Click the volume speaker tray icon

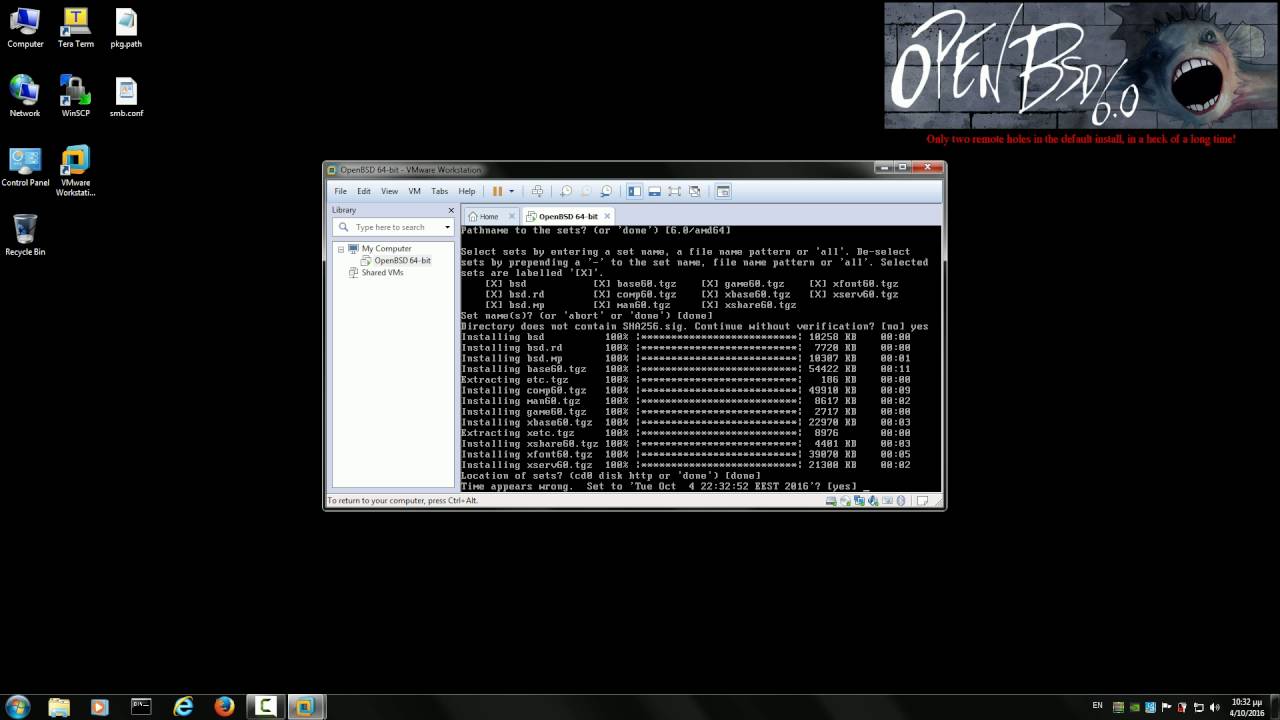point(1214,707)
